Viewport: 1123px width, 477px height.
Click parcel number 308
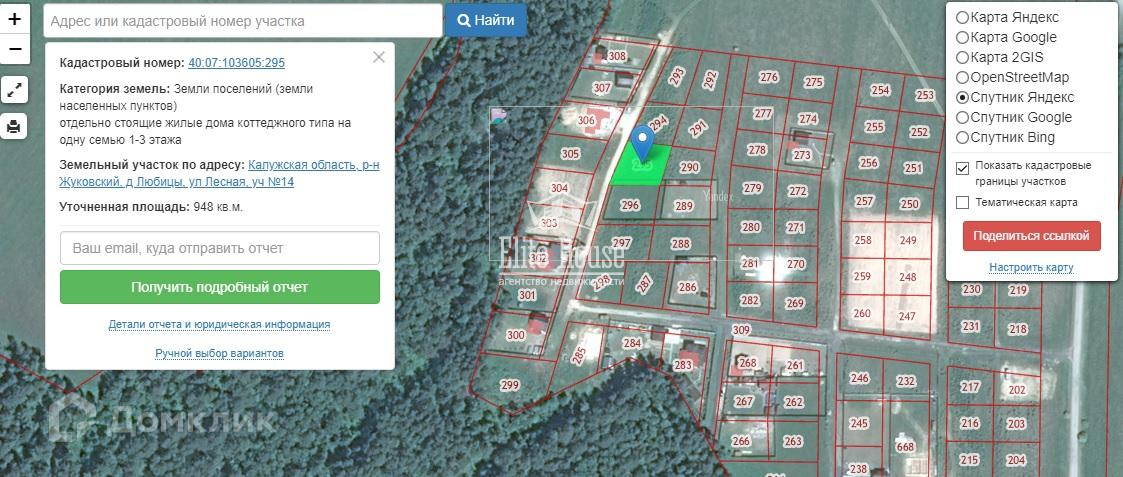pyautogui.click(x=617, y=56)
